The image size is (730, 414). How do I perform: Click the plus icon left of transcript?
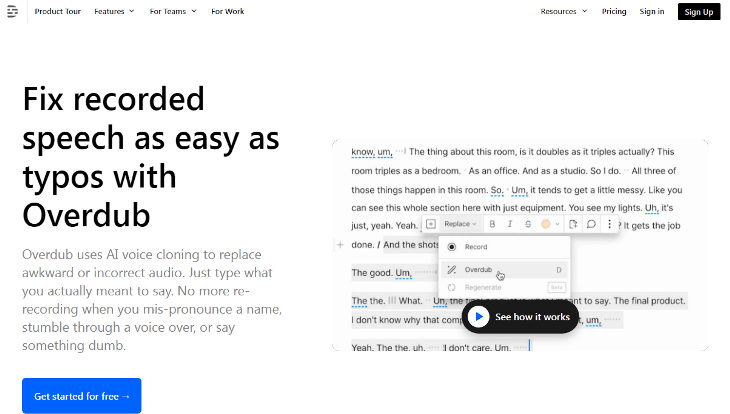click(x=340, y=244)
